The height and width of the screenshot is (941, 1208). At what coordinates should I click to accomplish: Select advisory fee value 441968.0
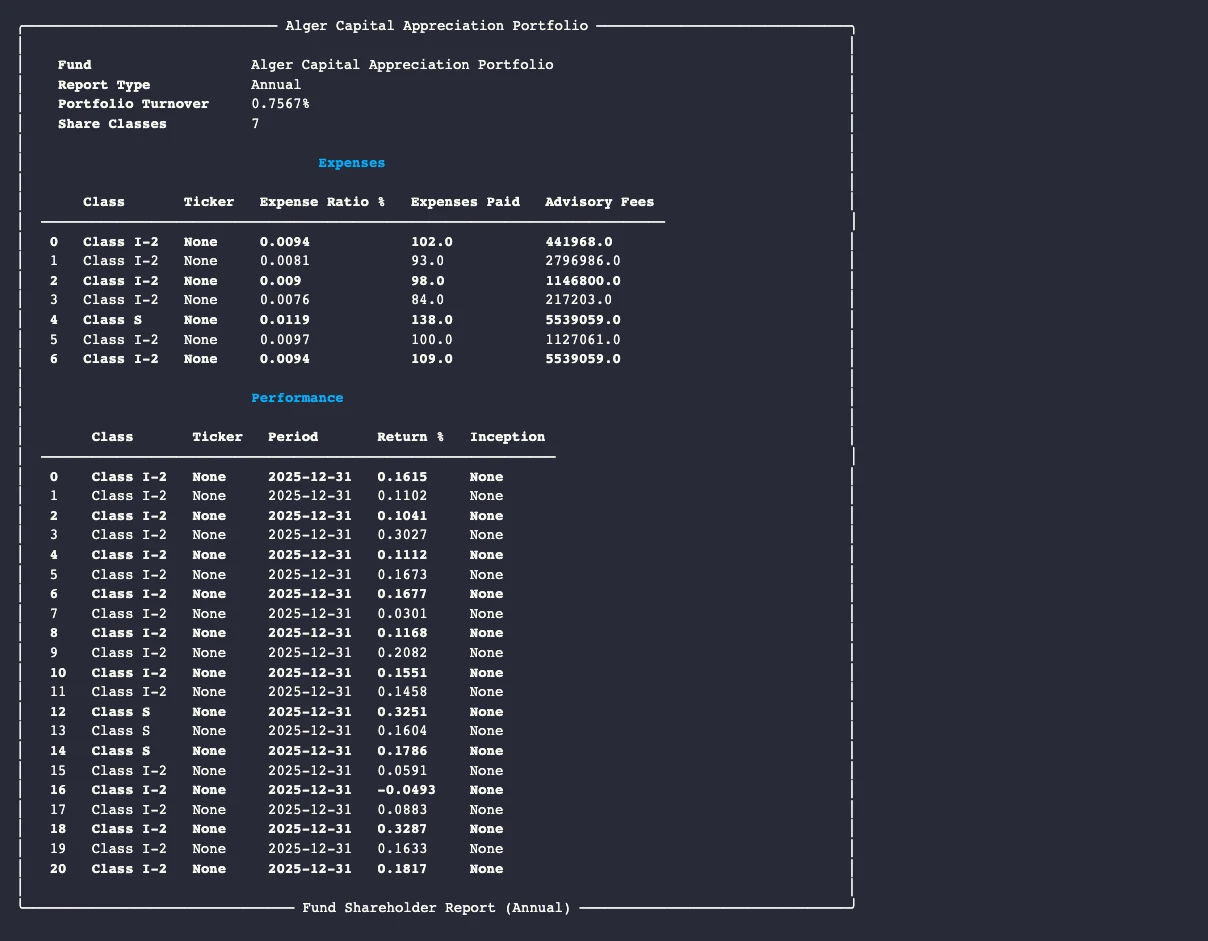(578, 242)
